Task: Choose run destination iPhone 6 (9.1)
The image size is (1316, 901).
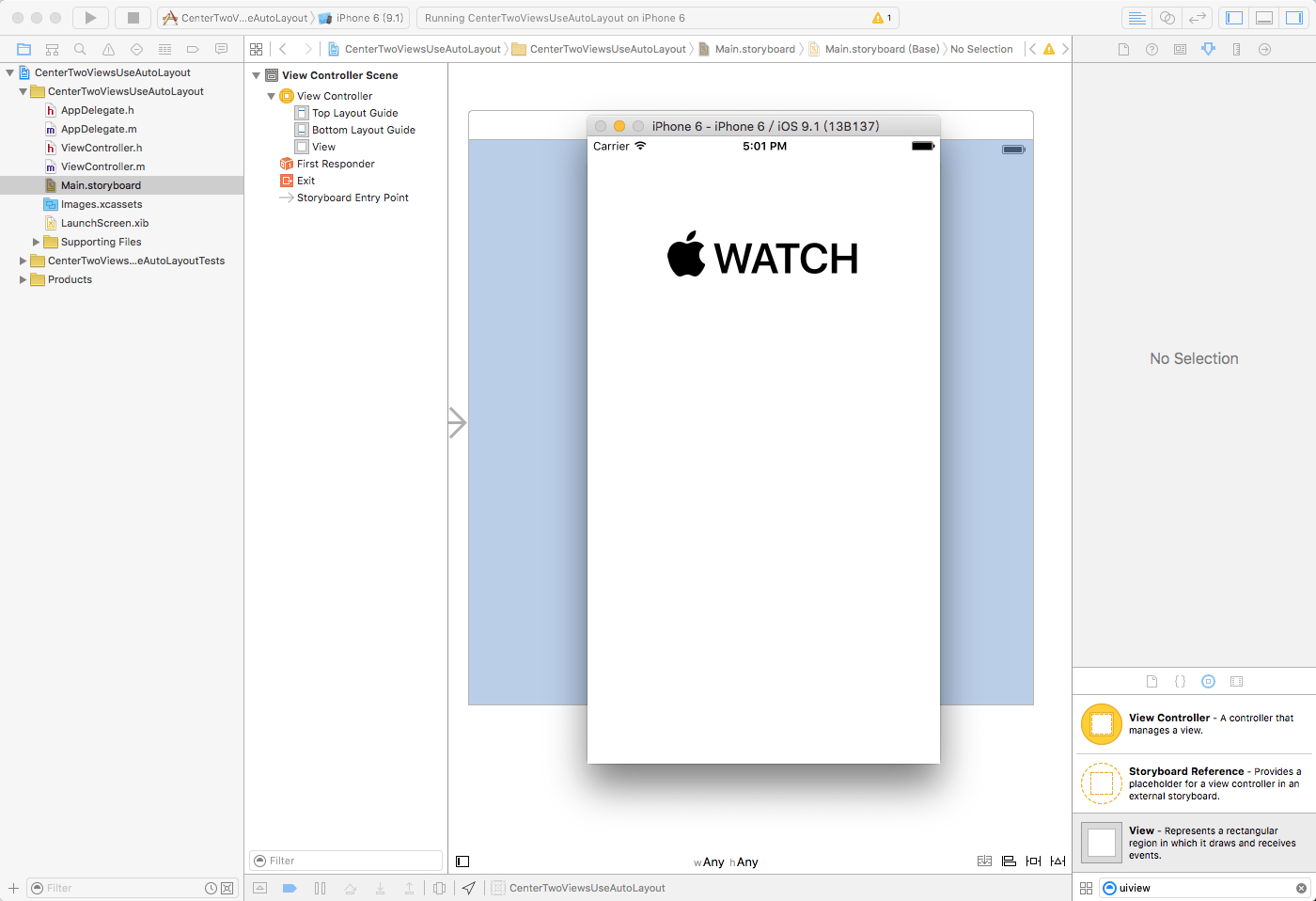Action: pyautogui.click(x=362, y=18)
